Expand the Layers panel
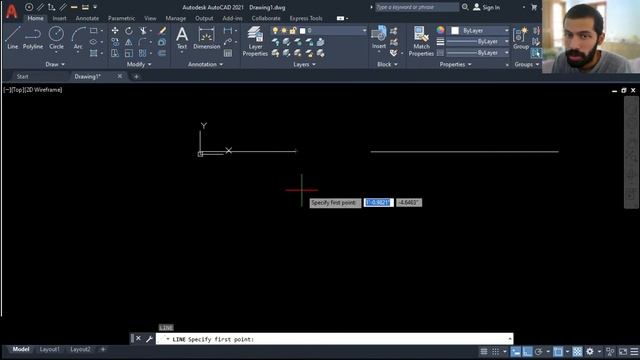This screenshot has width=640, height=360. [x=304, y=64]
